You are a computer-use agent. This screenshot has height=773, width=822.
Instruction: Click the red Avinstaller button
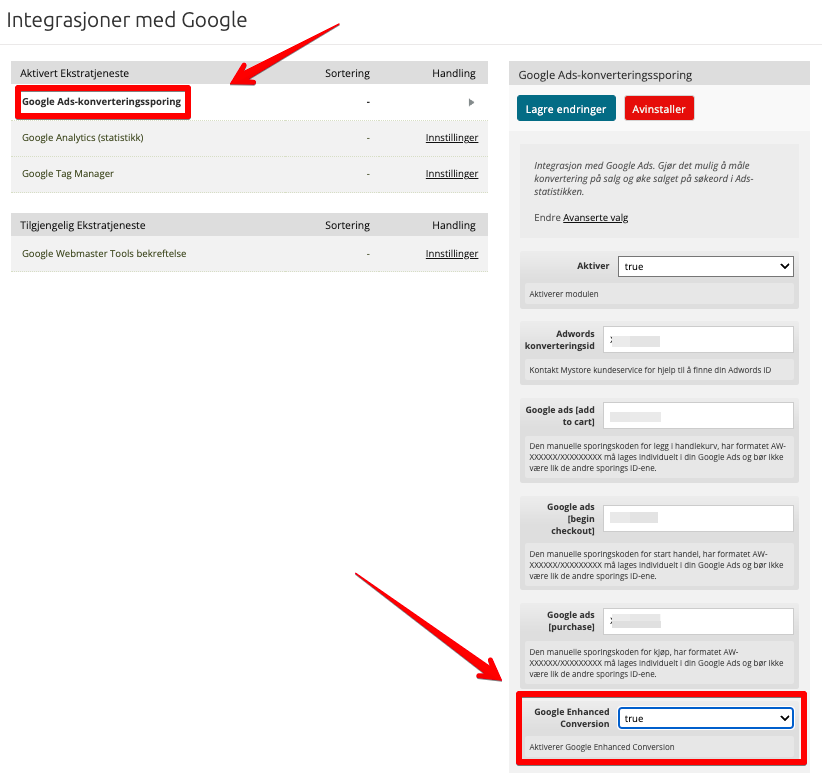(659, 108)
